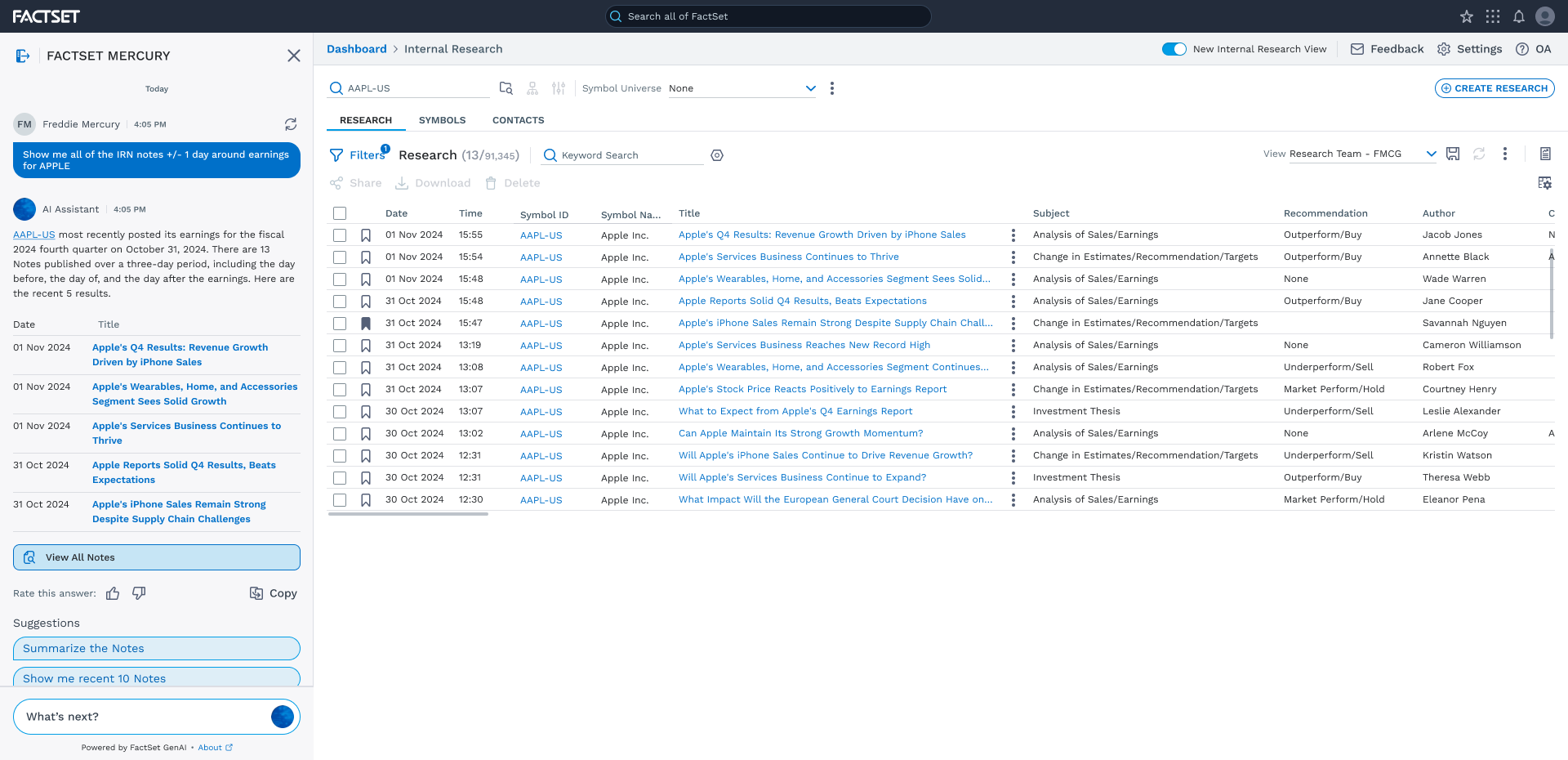Image resolution: width=1568 pixels, height=760 pixels.
Task: Click the favorites star icon in header
Action: (1467, 16)
